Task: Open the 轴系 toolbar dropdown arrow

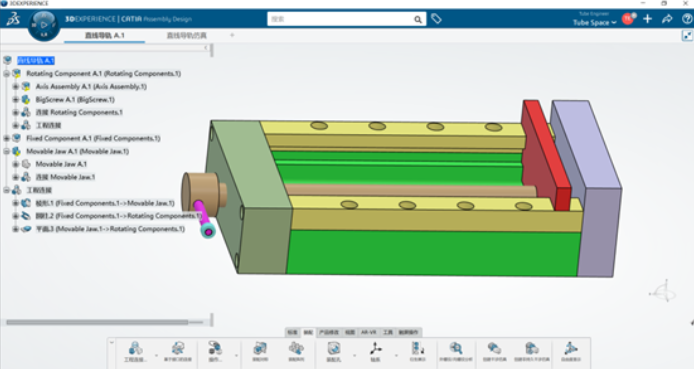Action: [396, 355]
